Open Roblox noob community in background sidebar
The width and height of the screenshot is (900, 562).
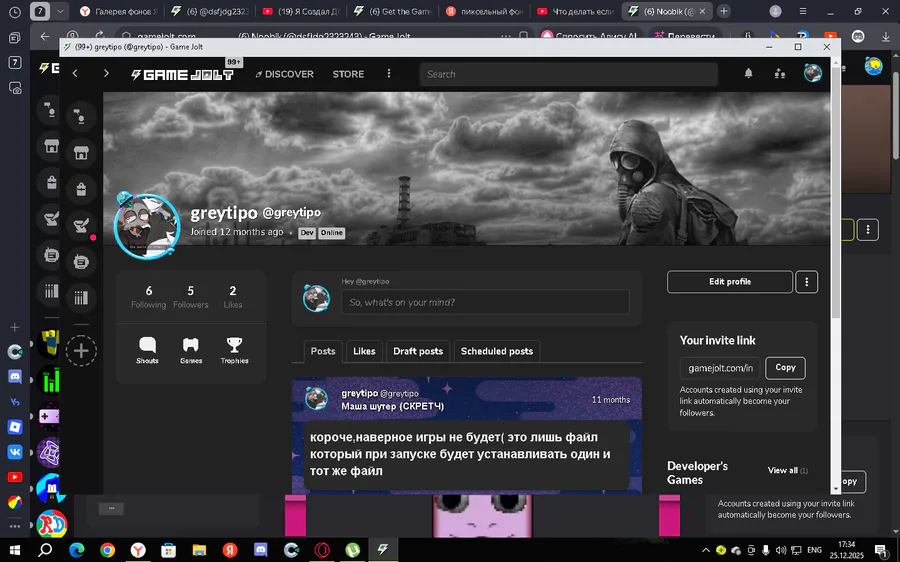click(x=50, y=343)
